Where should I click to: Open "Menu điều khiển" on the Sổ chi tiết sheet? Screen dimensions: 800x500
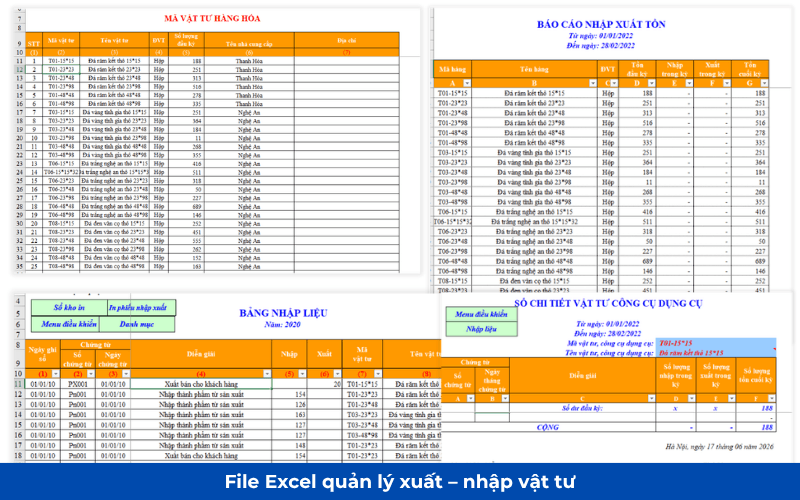coord(481,314)
